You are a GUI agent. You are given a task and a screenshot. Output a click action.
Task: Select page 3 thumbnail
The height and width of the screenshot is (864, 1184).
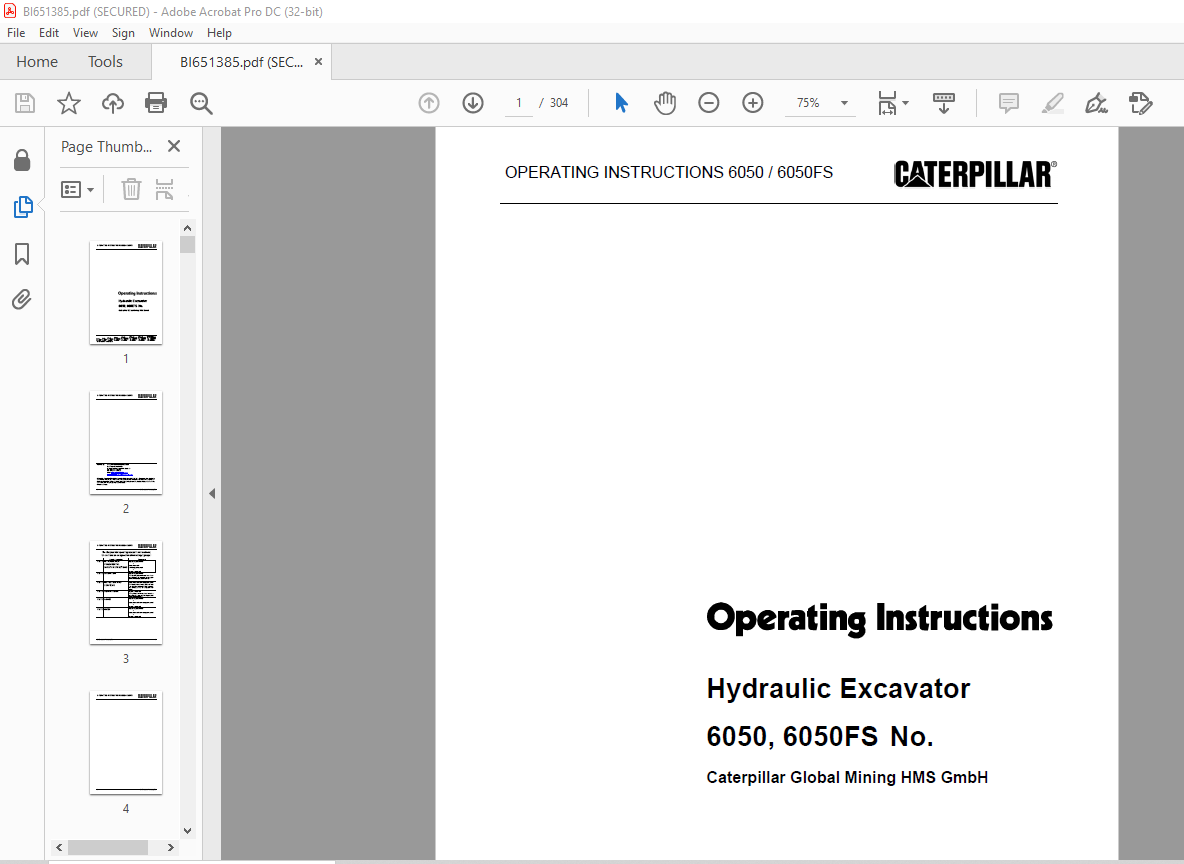point(126,593)
